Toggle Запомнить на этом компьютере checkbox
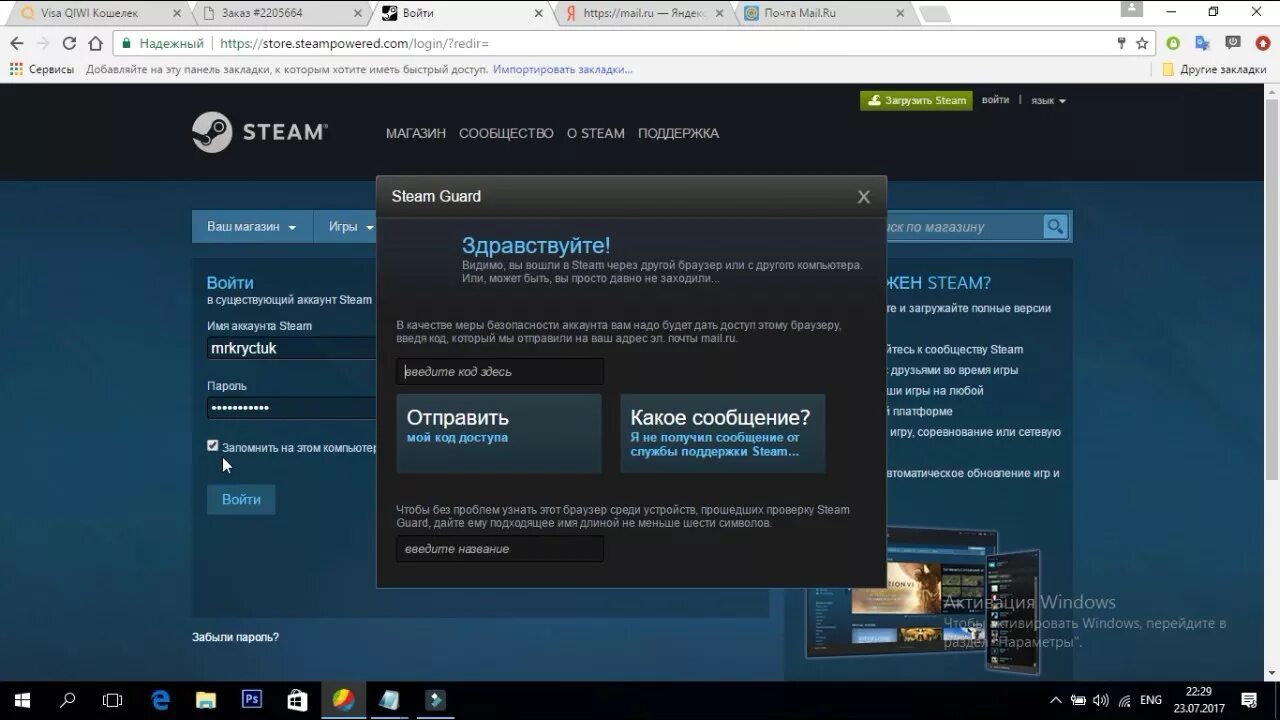Viewport: 1280px width, 720px height. coord(212,446)
